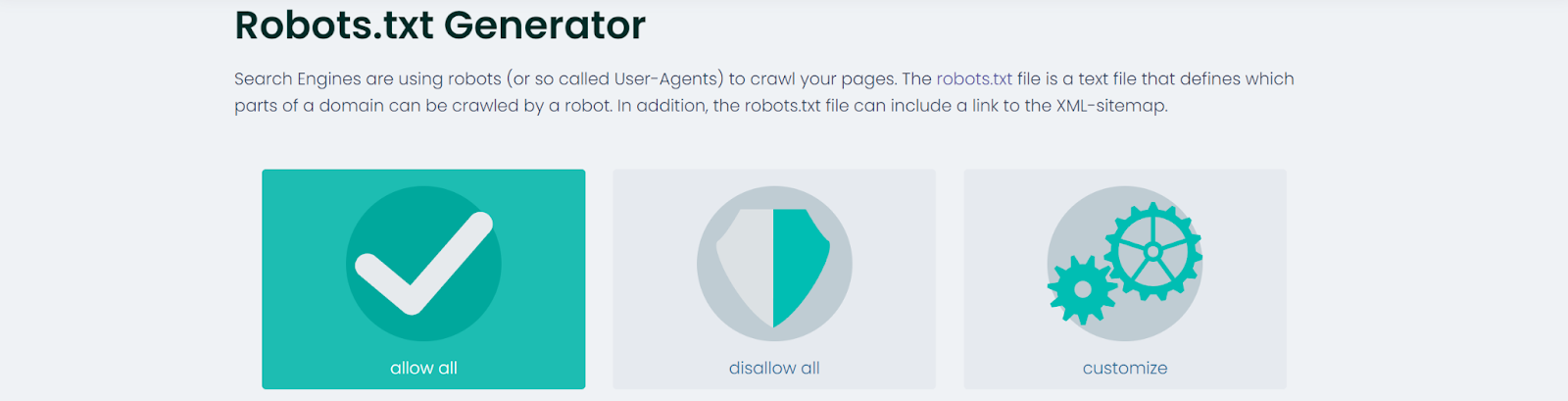Screen dimensions: 1568x401
Task: Click the white checkmark icon
Action: [x=423, y=263]
